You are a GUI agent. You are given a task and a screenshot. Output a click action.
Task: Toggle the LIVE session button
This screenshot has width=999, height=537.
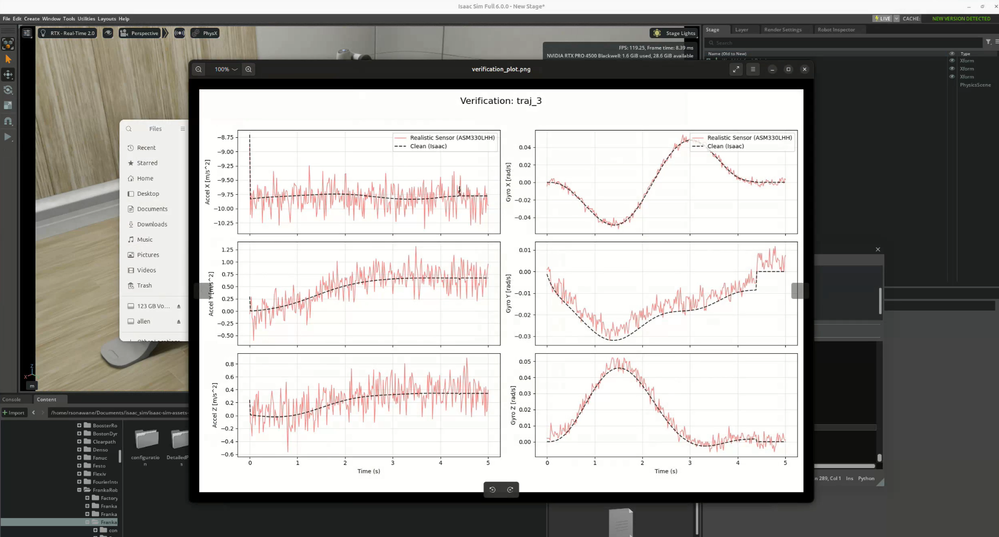click(x=882, y=19)
